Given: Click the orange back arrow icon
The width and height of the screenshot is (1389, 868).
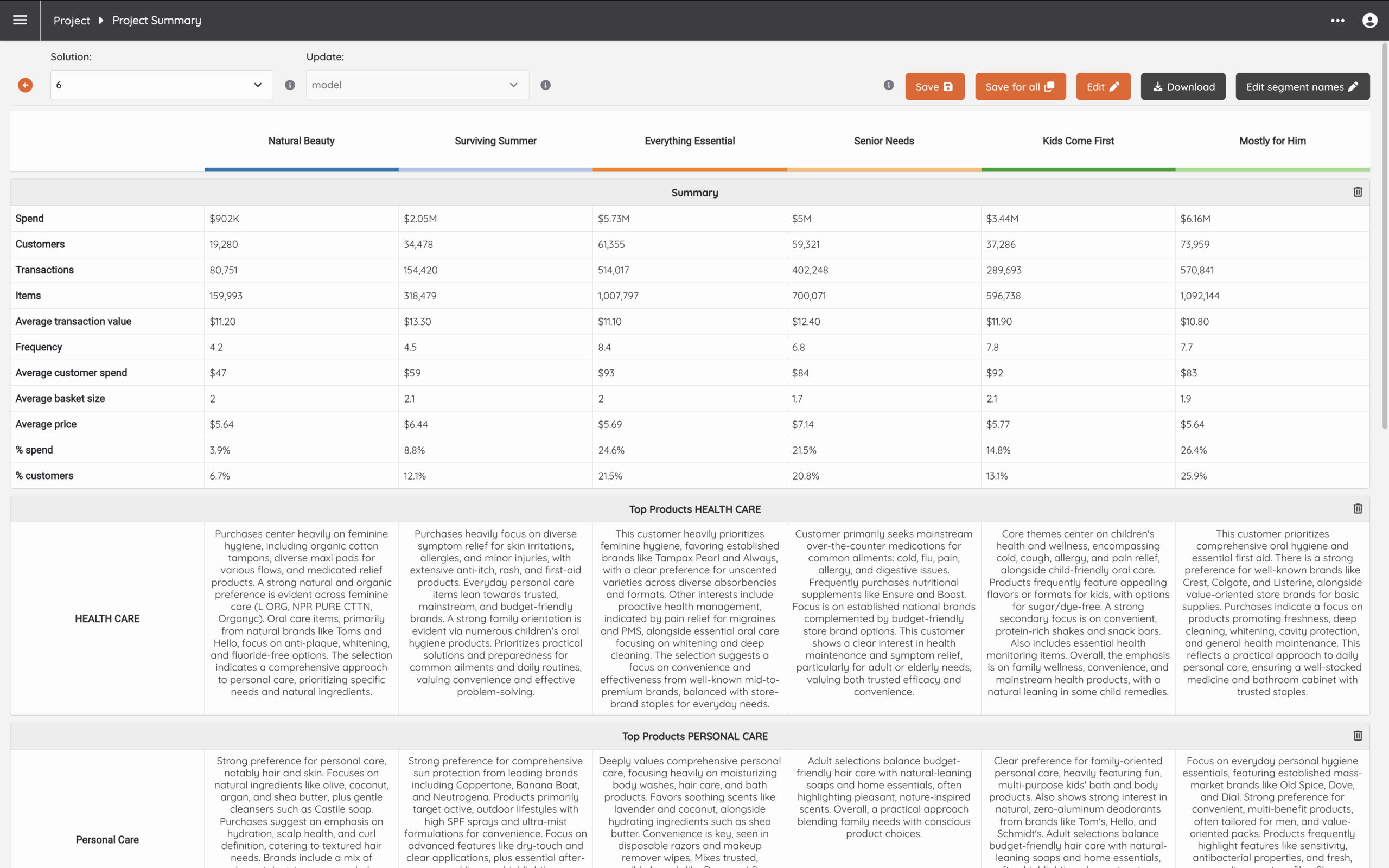Looking at the screenshot, I should (x=26, y=85).
